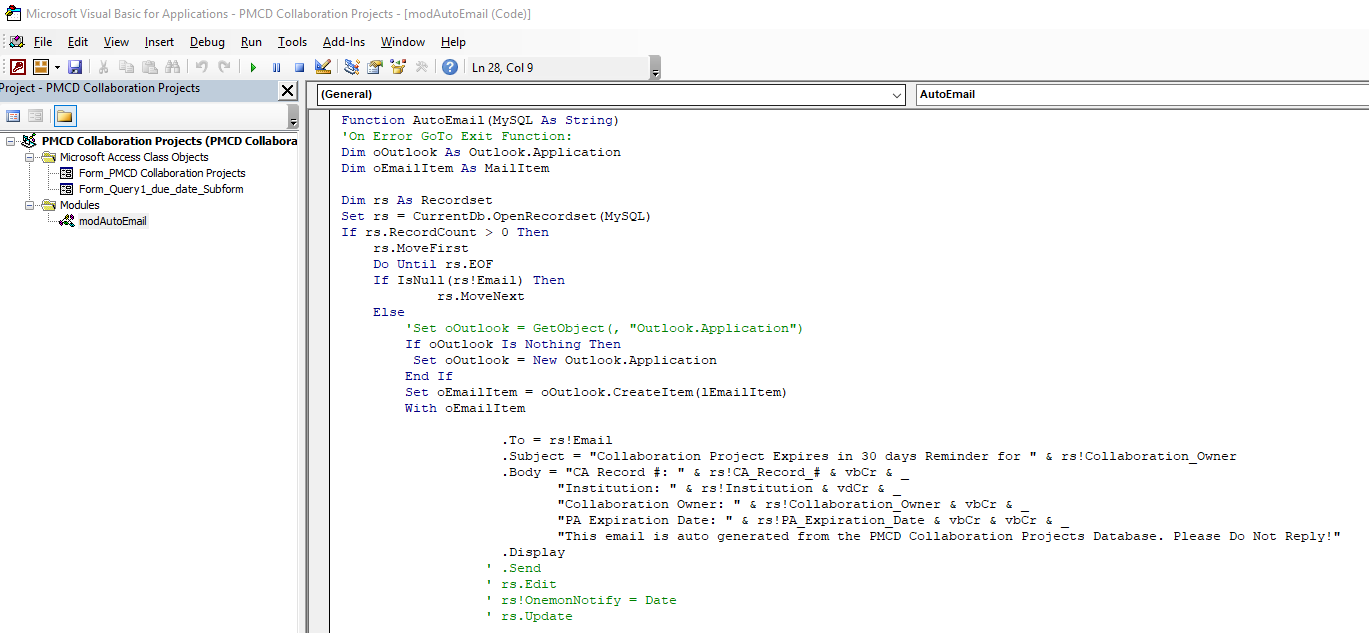Open the Run menu

(251, 42)
